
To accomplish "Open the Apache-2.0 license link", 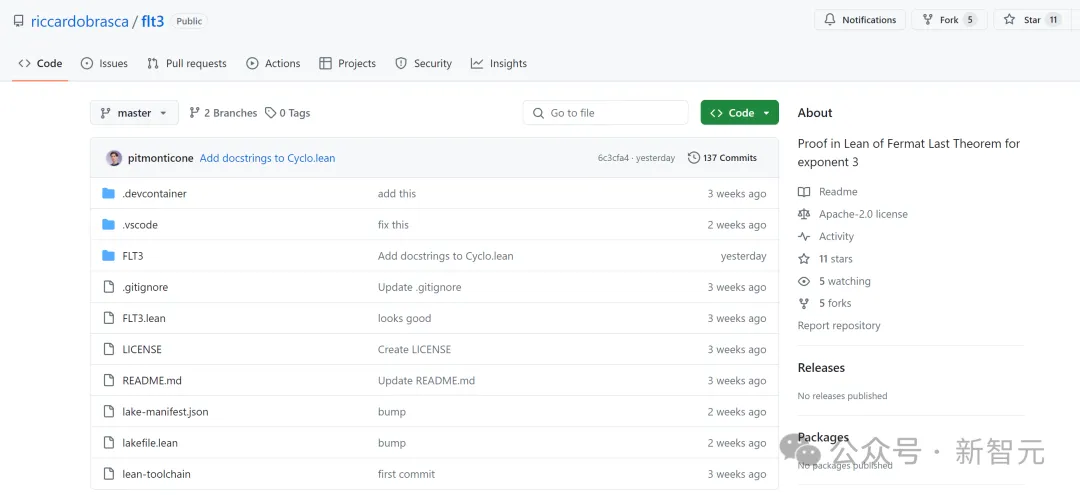I will pos(863,214).
